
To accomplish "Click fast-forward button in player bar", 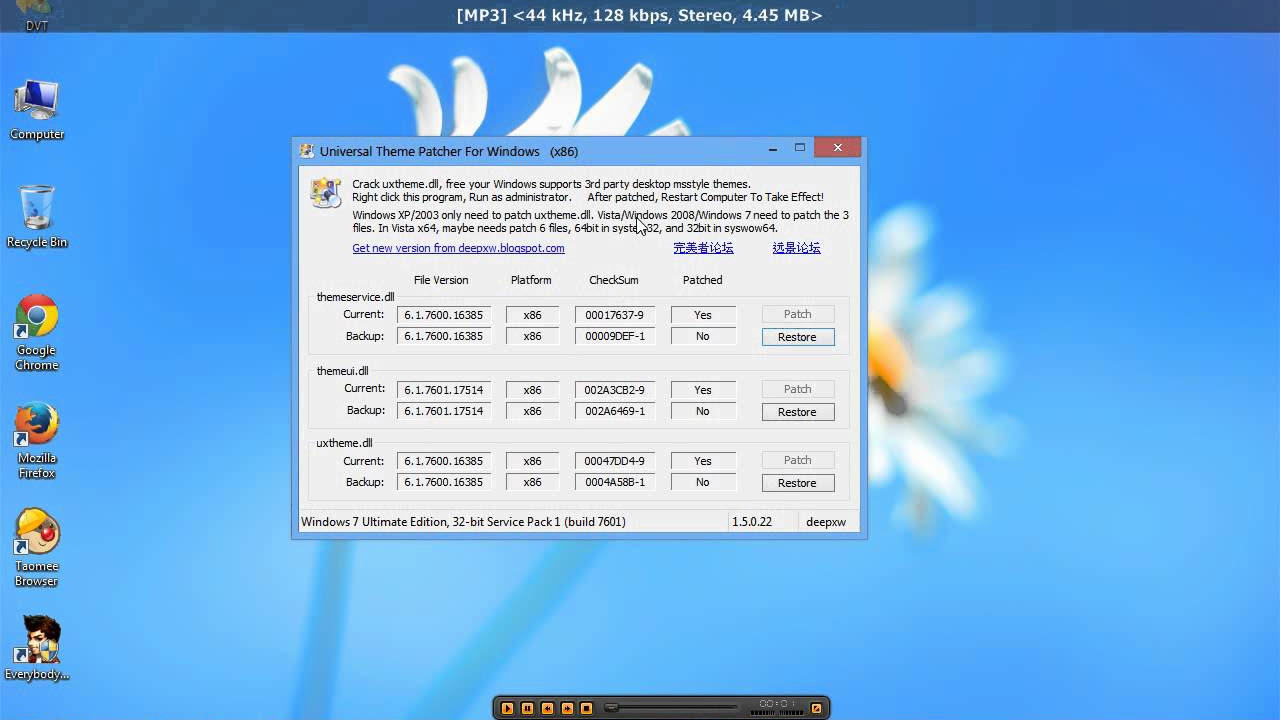I will pos(567,708).
